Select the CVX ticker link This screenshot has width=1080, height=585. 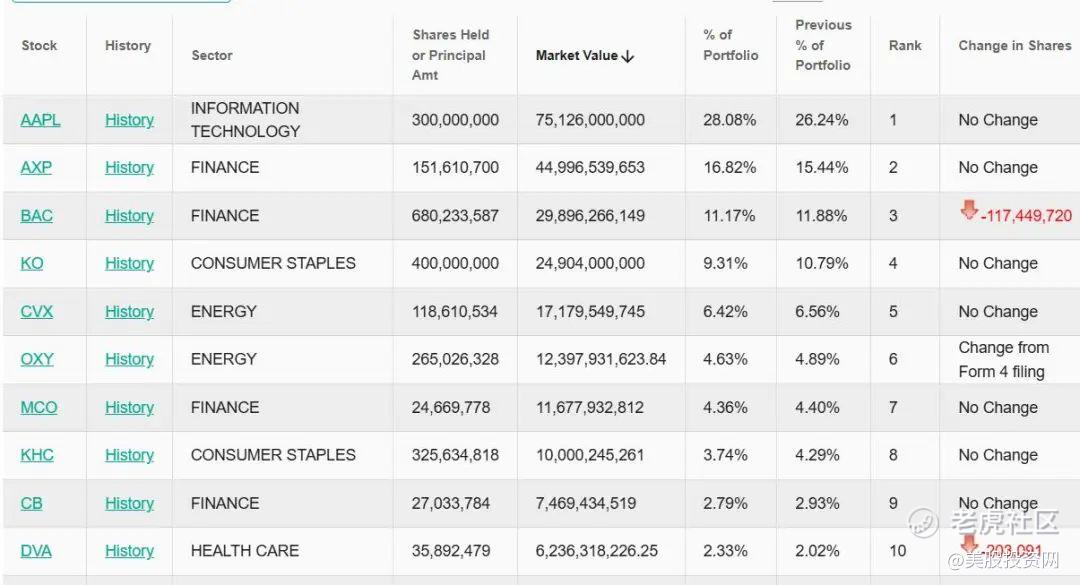tap(37, 312)
